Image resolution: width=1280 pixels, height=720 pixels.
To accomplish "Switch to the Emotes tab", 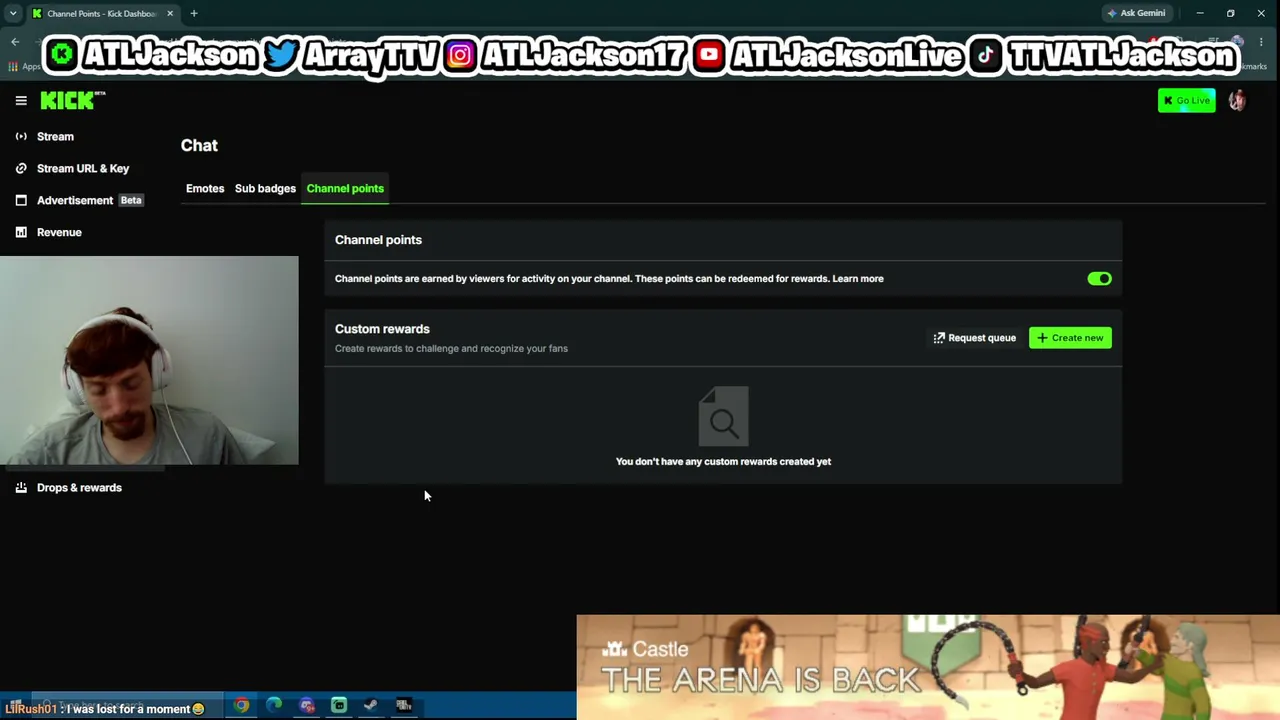I will click(205, 189).
